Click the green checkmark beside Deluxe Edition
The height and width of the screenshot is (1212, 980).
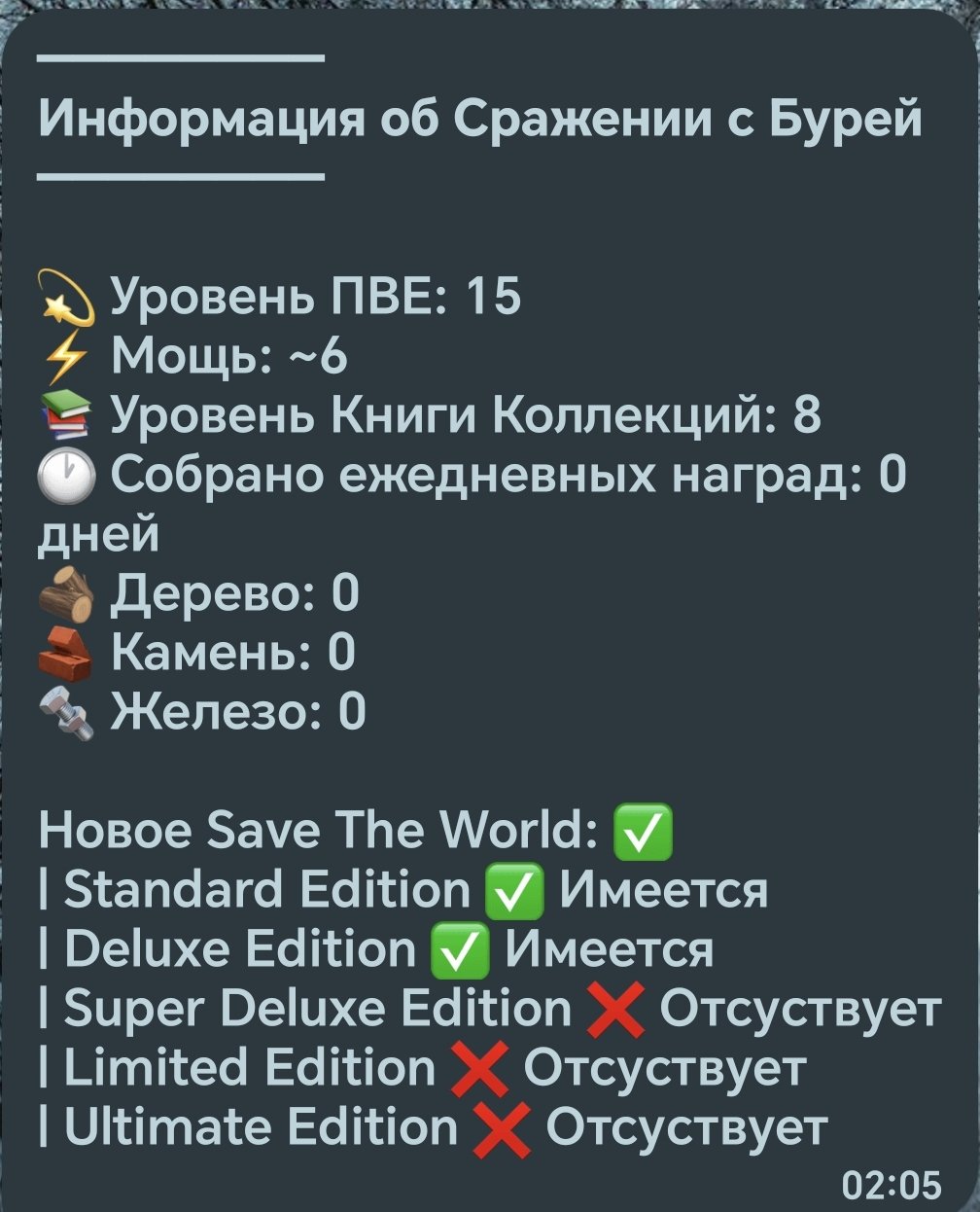460,951
